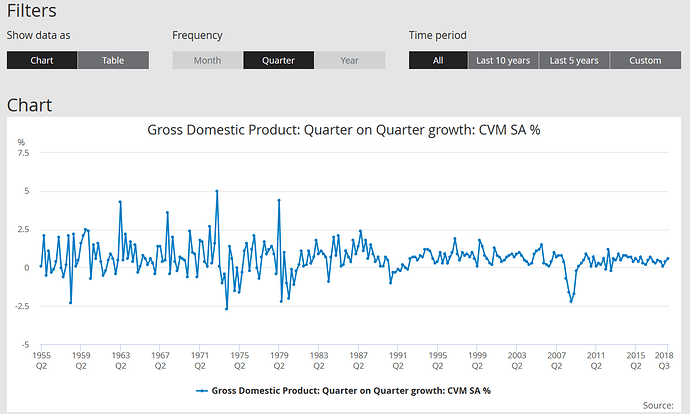Toggle the GDP series legend entry

click(x=343, y=391)
